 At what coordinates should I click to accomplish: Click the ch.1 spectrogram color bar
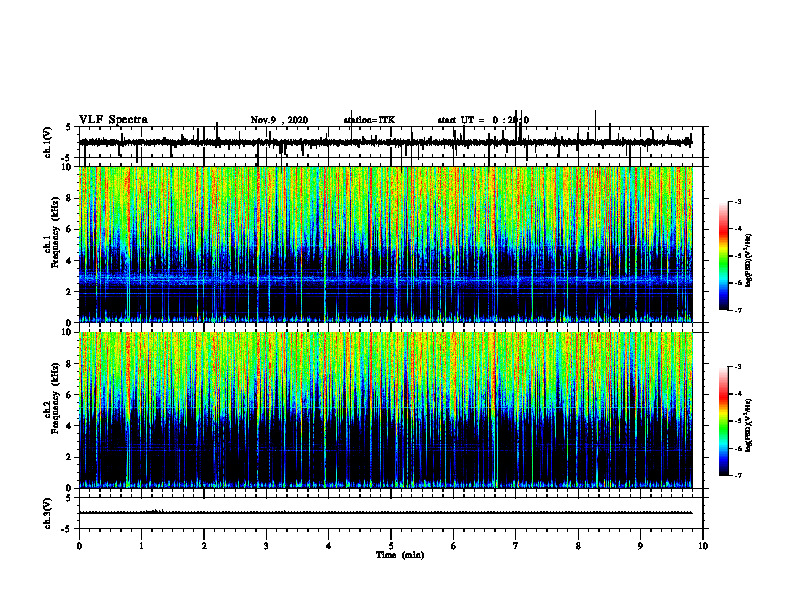[723, 256]
